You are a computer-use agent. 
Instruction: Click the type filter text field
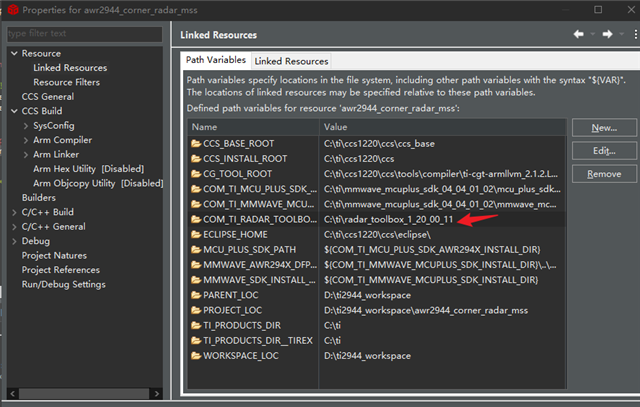pos(84,35)
